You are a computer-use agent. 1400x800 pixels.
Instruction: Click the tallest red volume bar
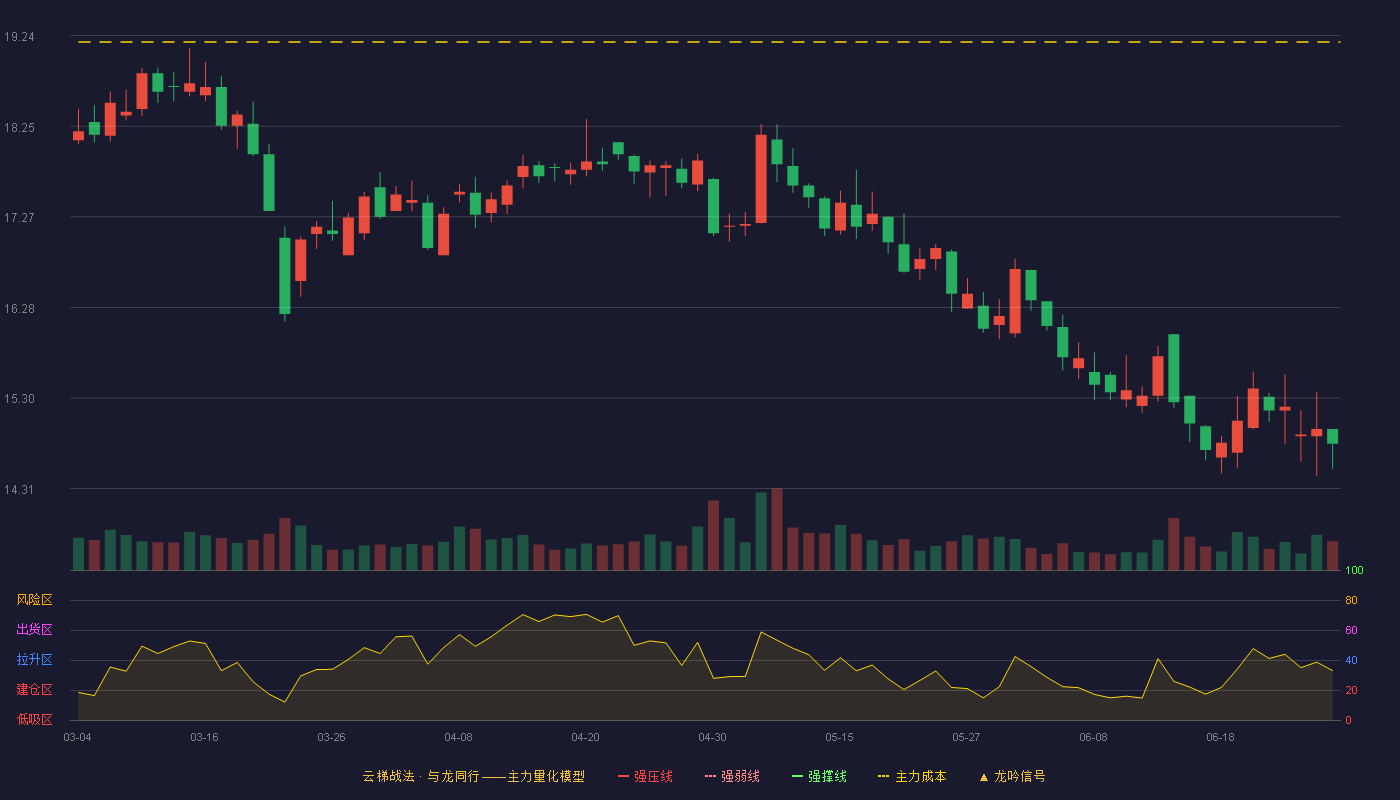click(777, 529)
